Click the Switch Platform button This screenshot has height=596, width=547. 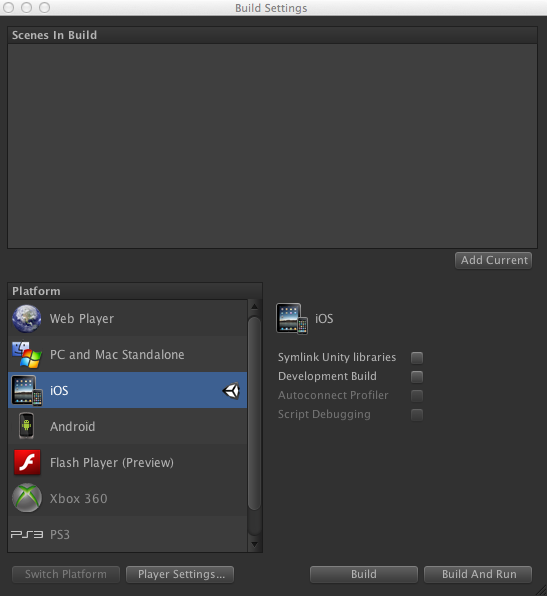(x=66, y=574)
